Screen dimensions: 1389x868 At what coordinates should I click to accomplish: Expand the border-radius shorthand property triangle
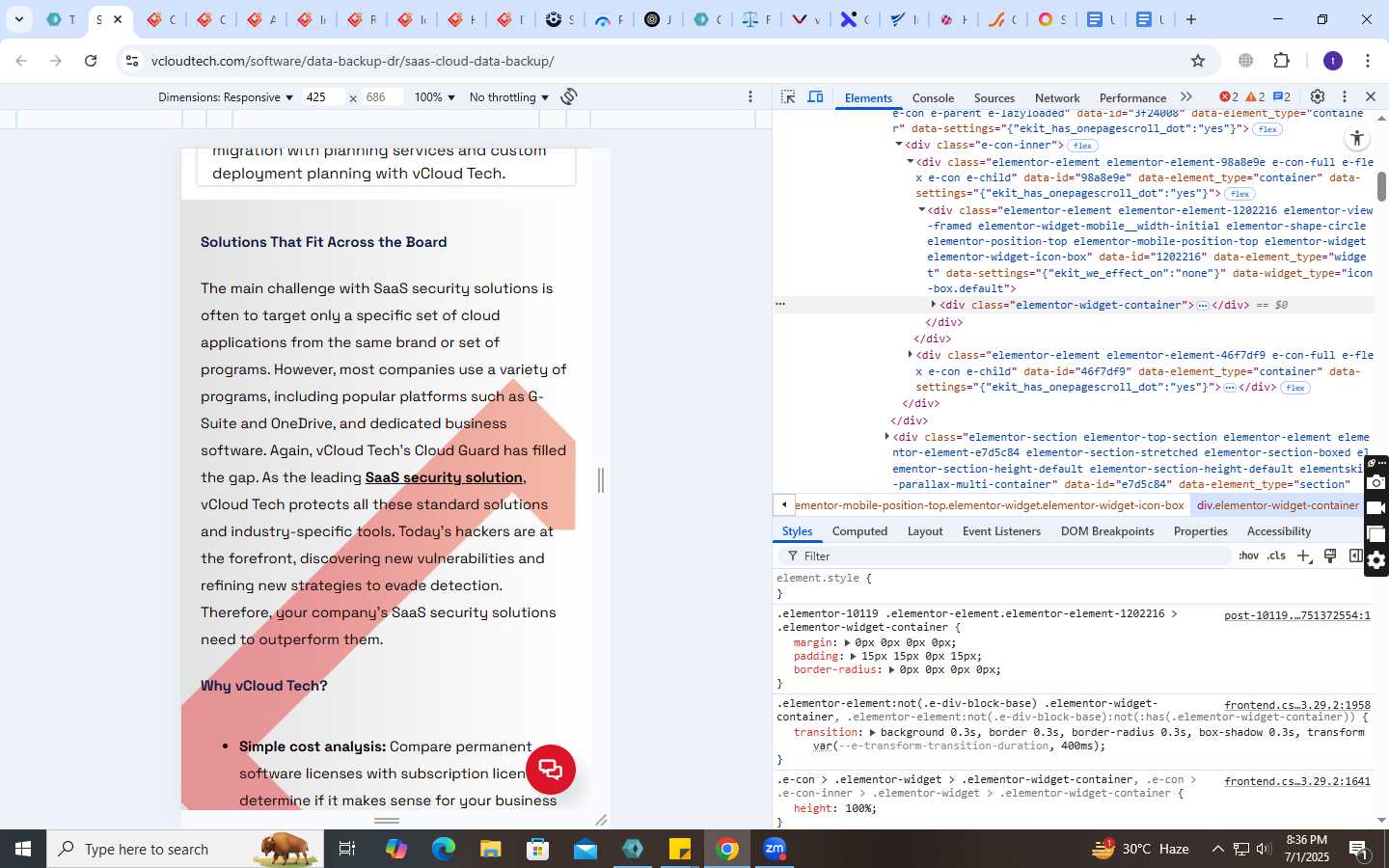click(x=891, y=669)
